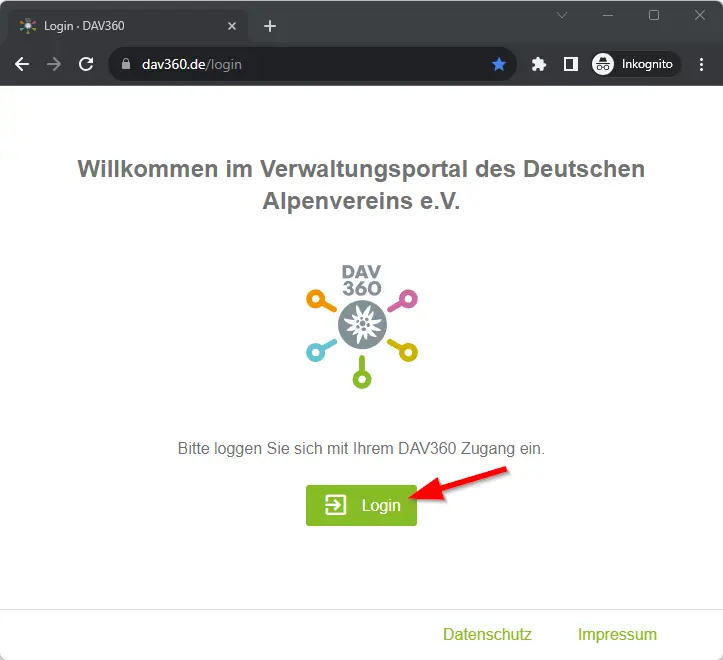Go back to the previous page
Viewport: 723px width, 660px height.
(22, 64)
